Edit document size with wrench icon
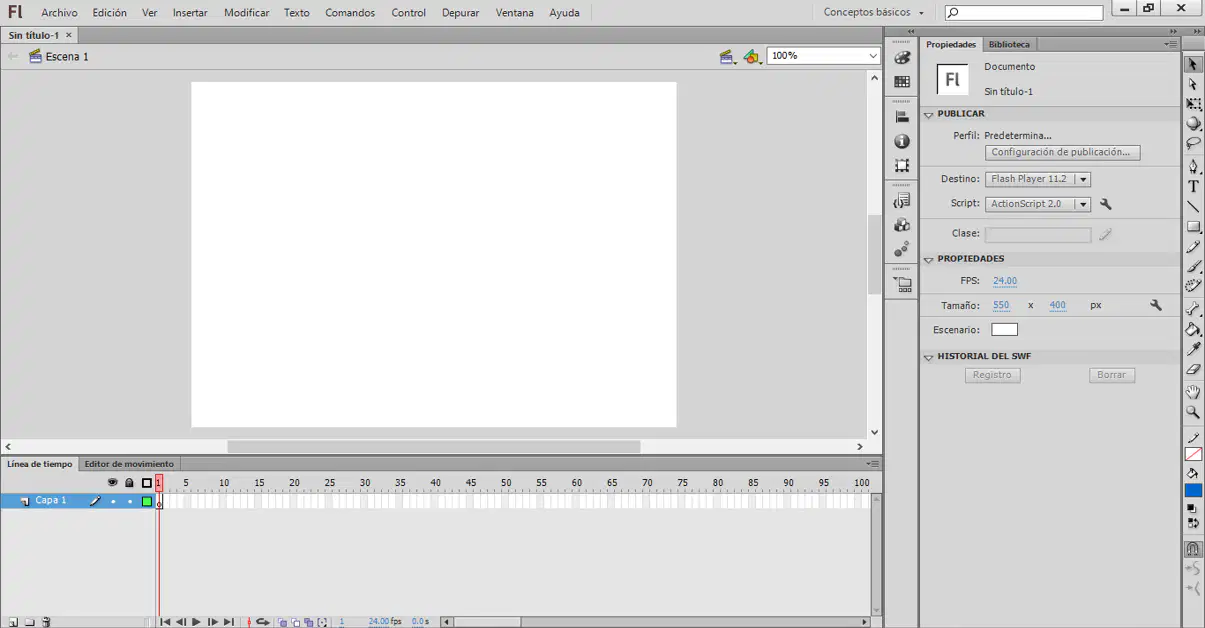The image size is (1205, 628). point(1156,305)
